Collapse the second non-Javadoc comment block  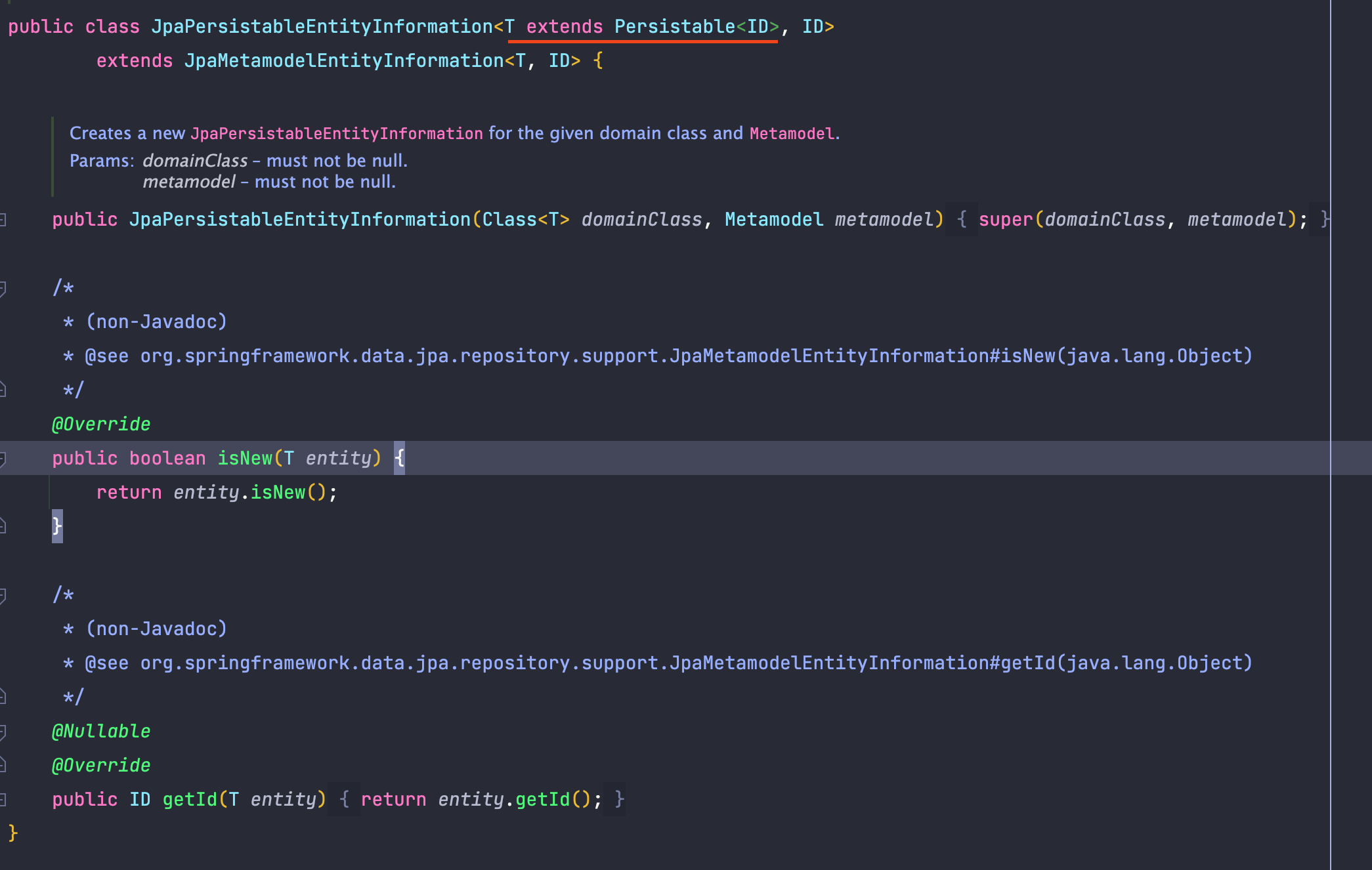3,594
